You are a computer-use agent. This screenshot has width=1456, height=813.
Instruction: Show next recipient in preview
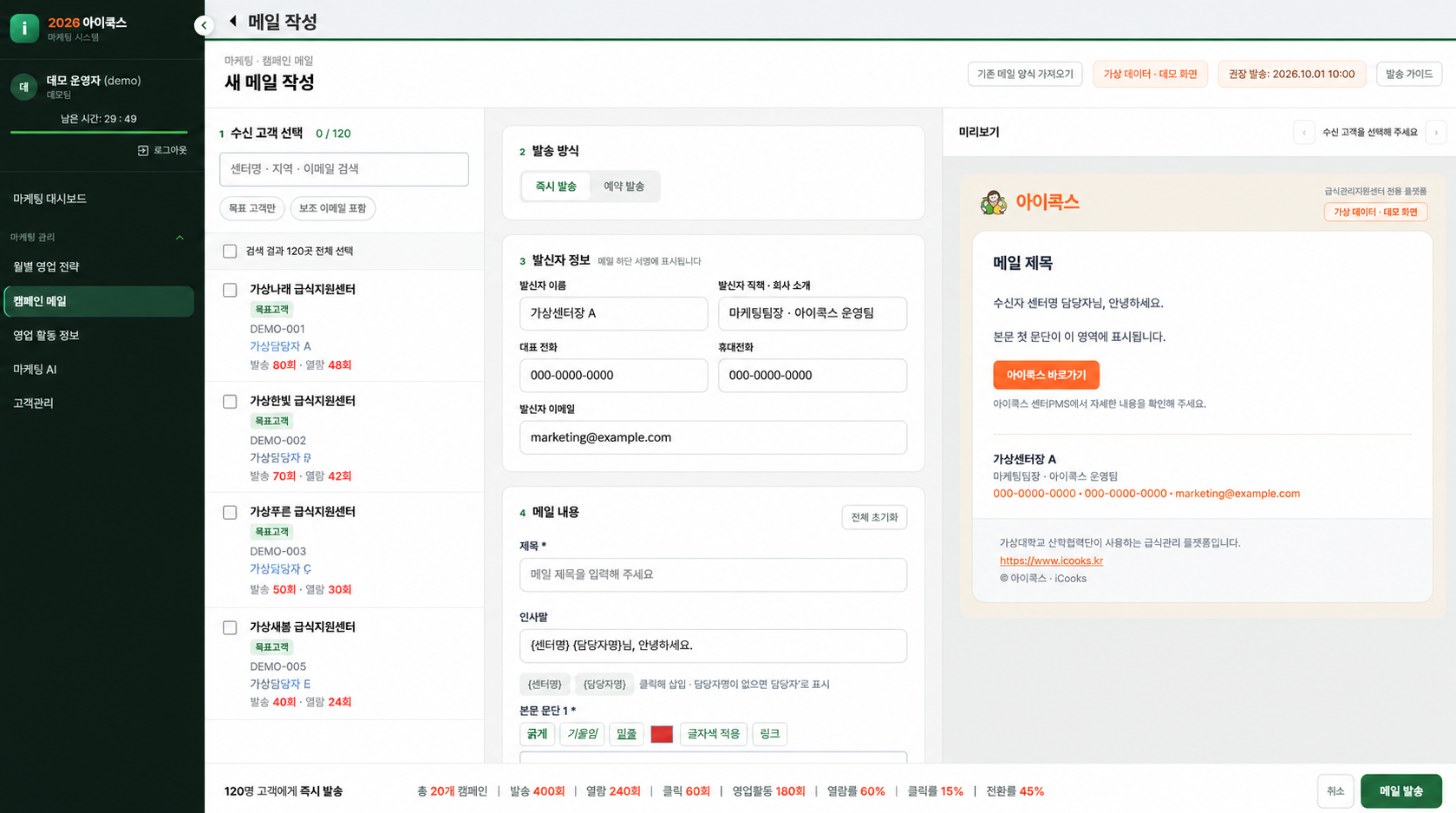tap(1435, 133)
